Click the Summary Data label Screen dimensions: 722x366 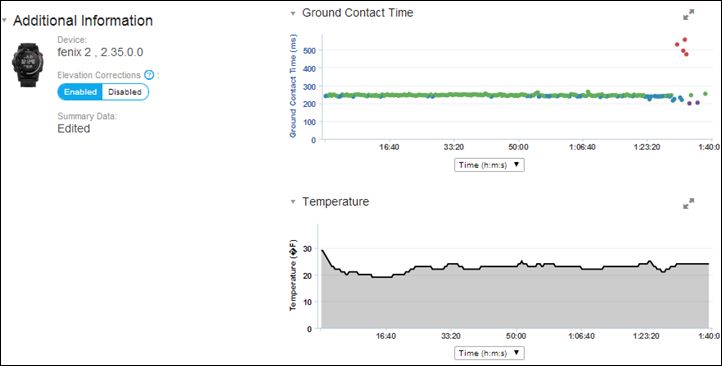point(87,116)
